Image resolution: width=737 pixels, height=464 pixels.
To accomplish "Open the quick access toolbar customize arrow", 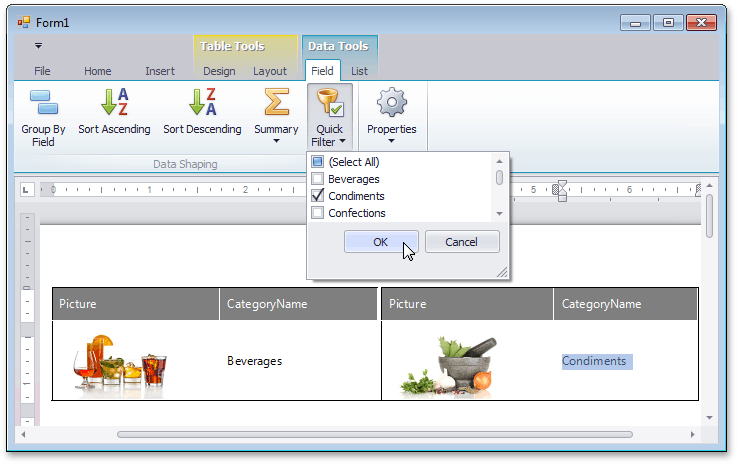I will (39, 46).
